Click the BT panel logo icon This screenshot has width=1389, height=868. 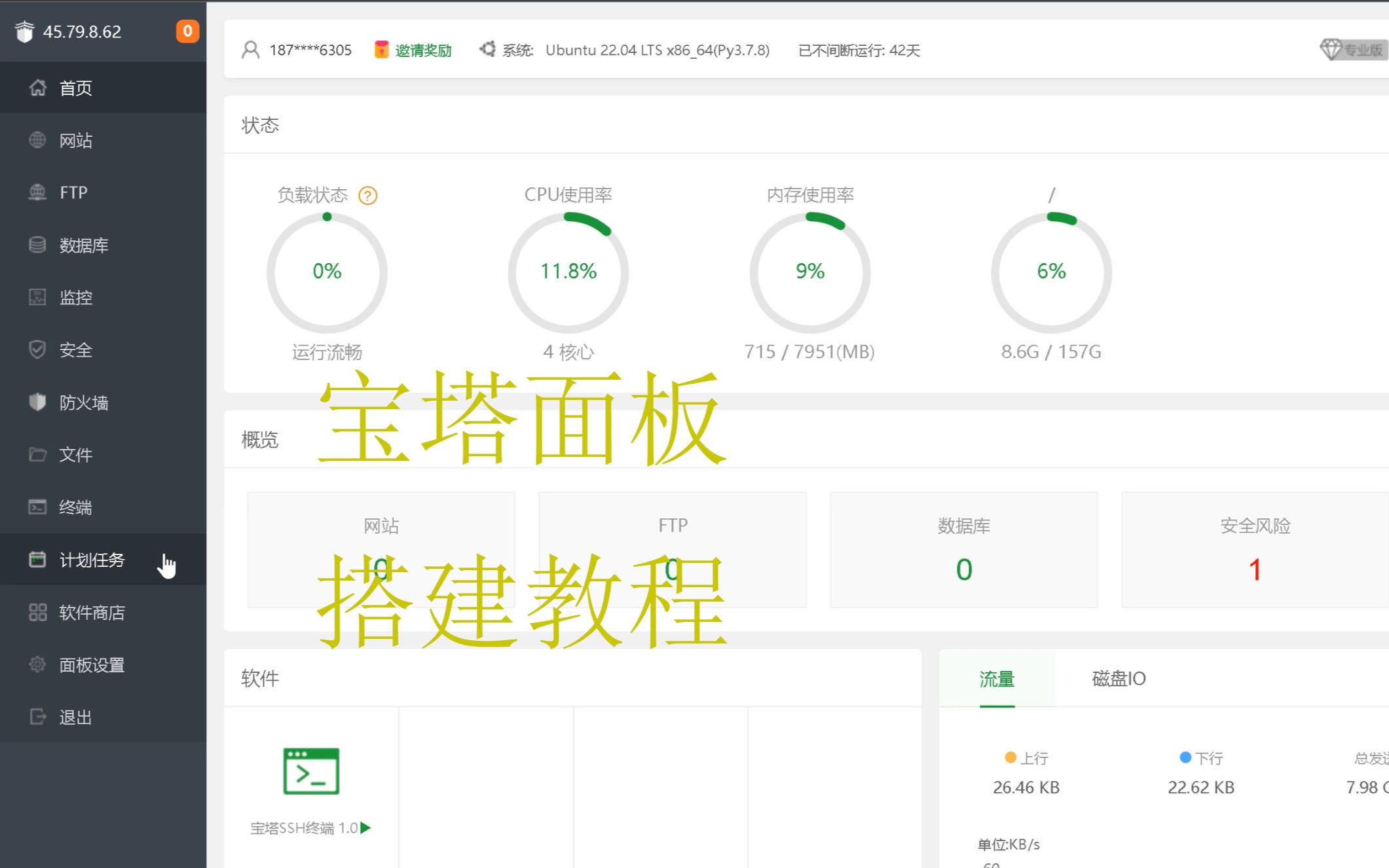point(24,31)
